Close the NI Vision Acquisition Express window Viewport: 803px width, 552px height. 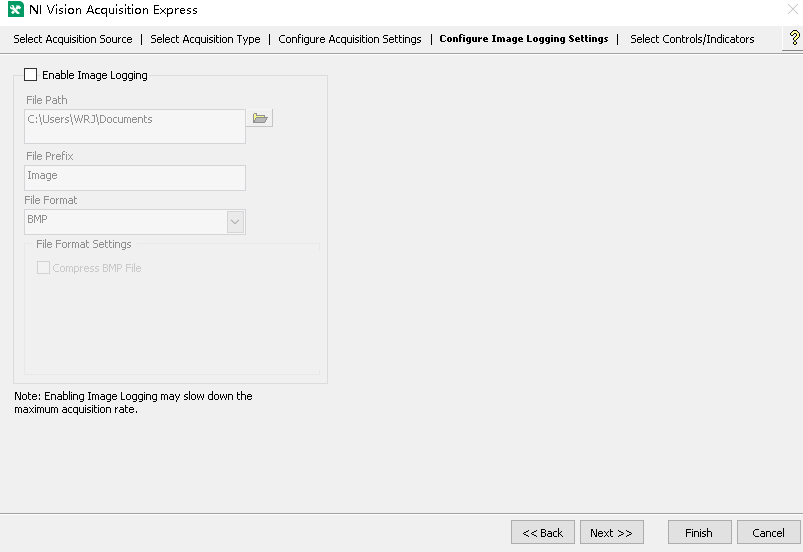pos(792,9)
